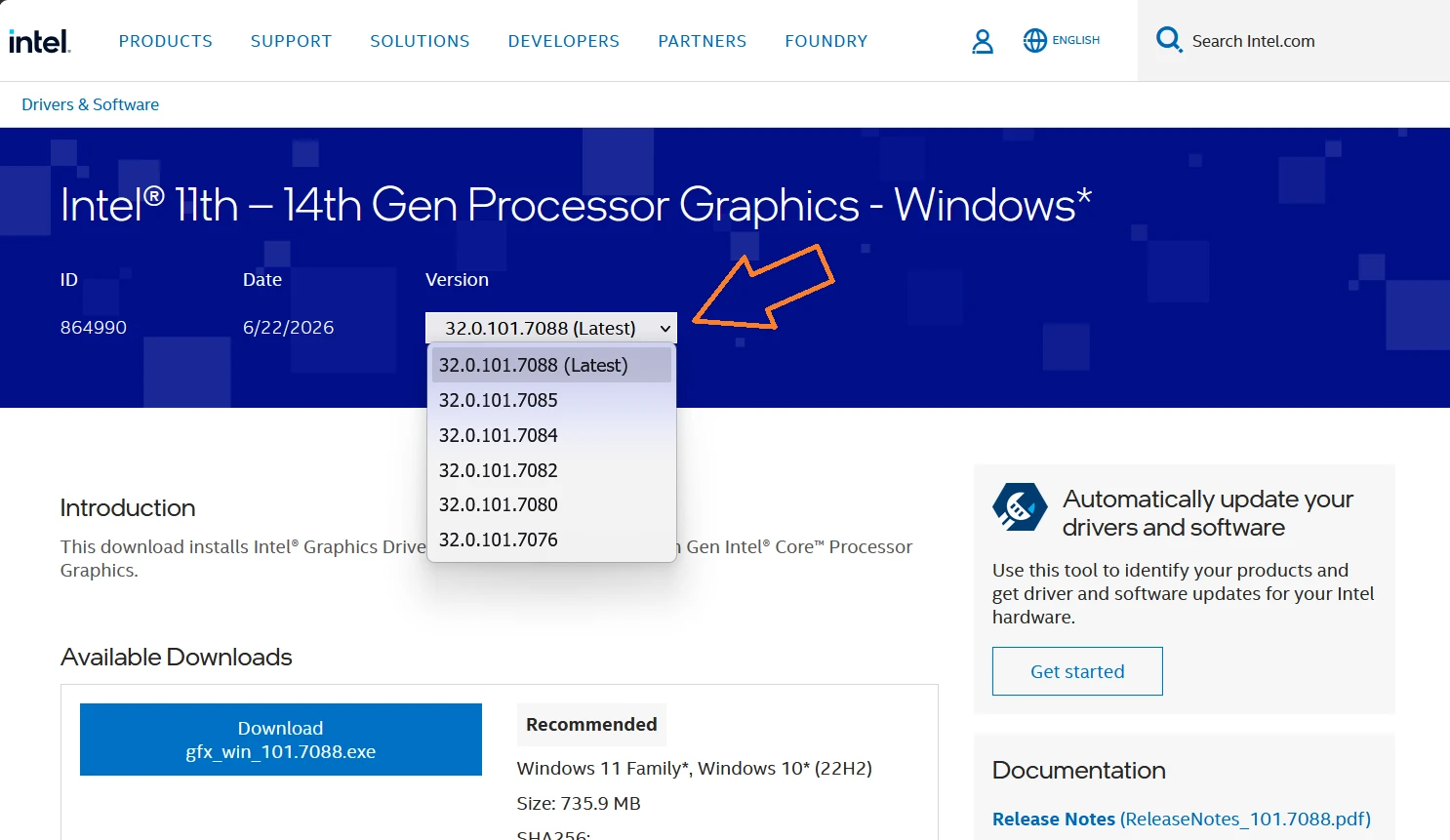This screenshot has width=1450, height=840.
Task: Click the Windows 11 Family OS text
Action: [x=695, y=769]
